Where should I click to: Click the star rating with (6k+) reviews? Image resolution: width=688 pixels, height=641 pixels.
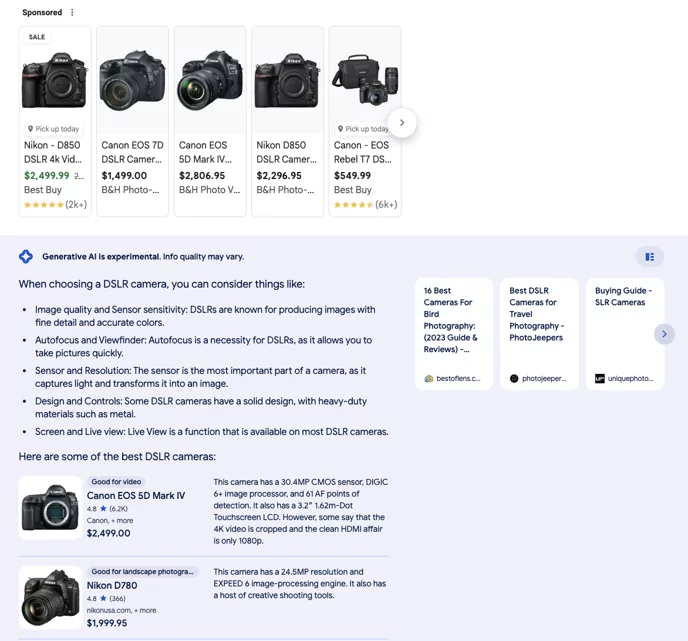pos(366,204)
